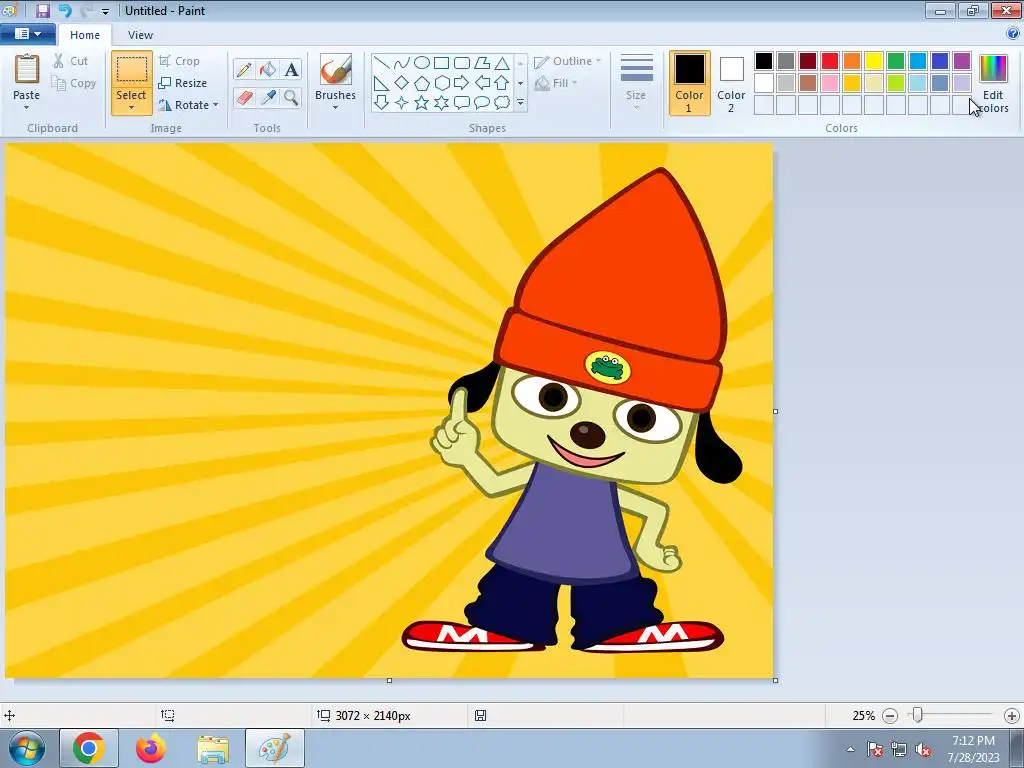The image size is (1024, 768).
Task: Choose the Left arrow shape
Action: tap(482, 83)
